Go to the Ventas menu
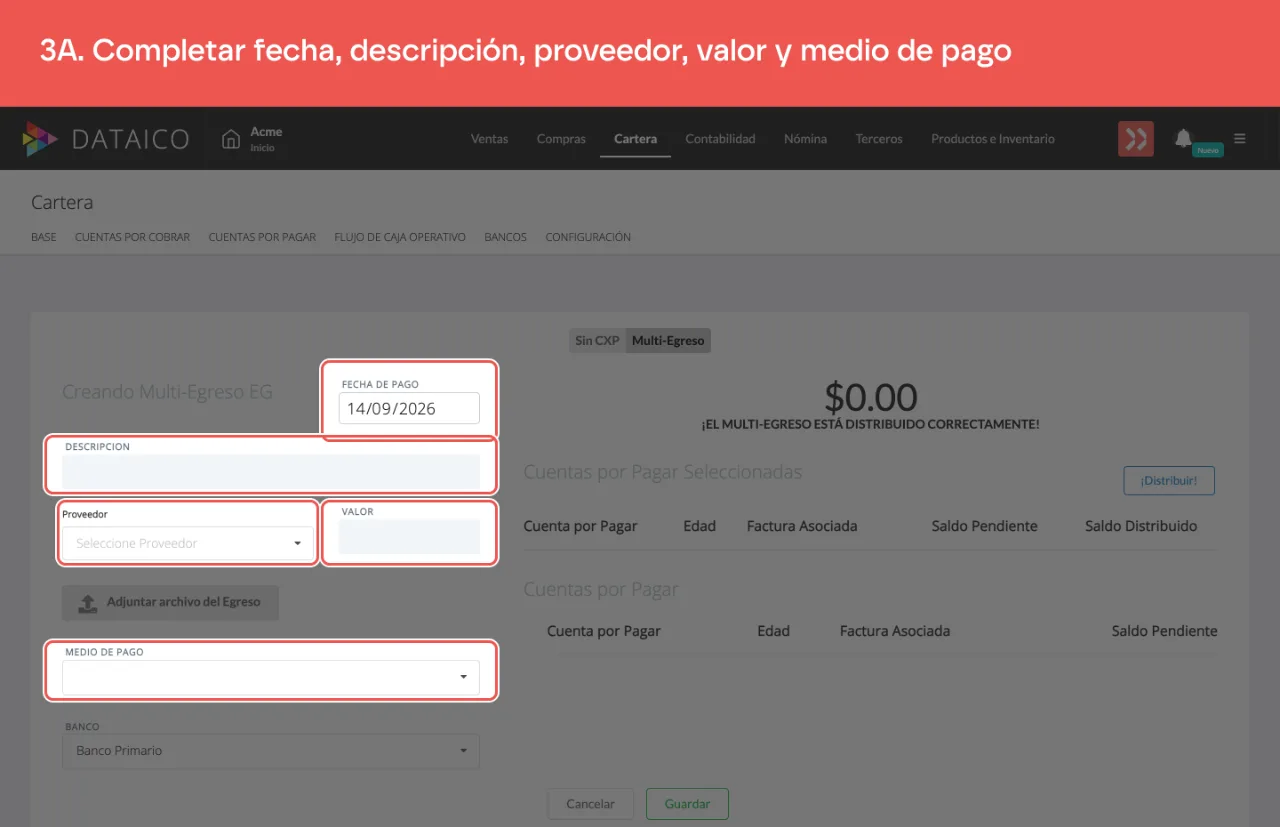The image size is (1280, 827). (490, 139)
